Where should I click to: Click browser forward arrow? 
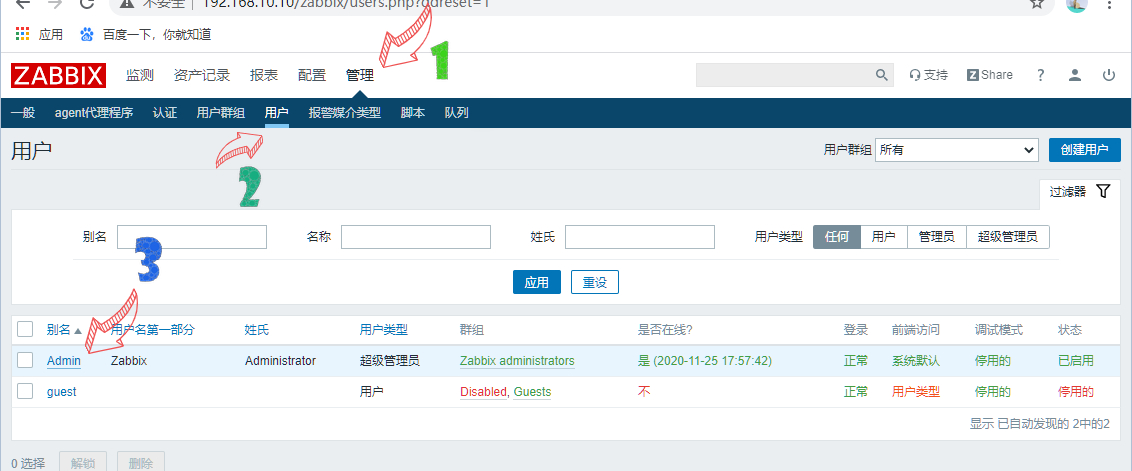coord(55,4)
